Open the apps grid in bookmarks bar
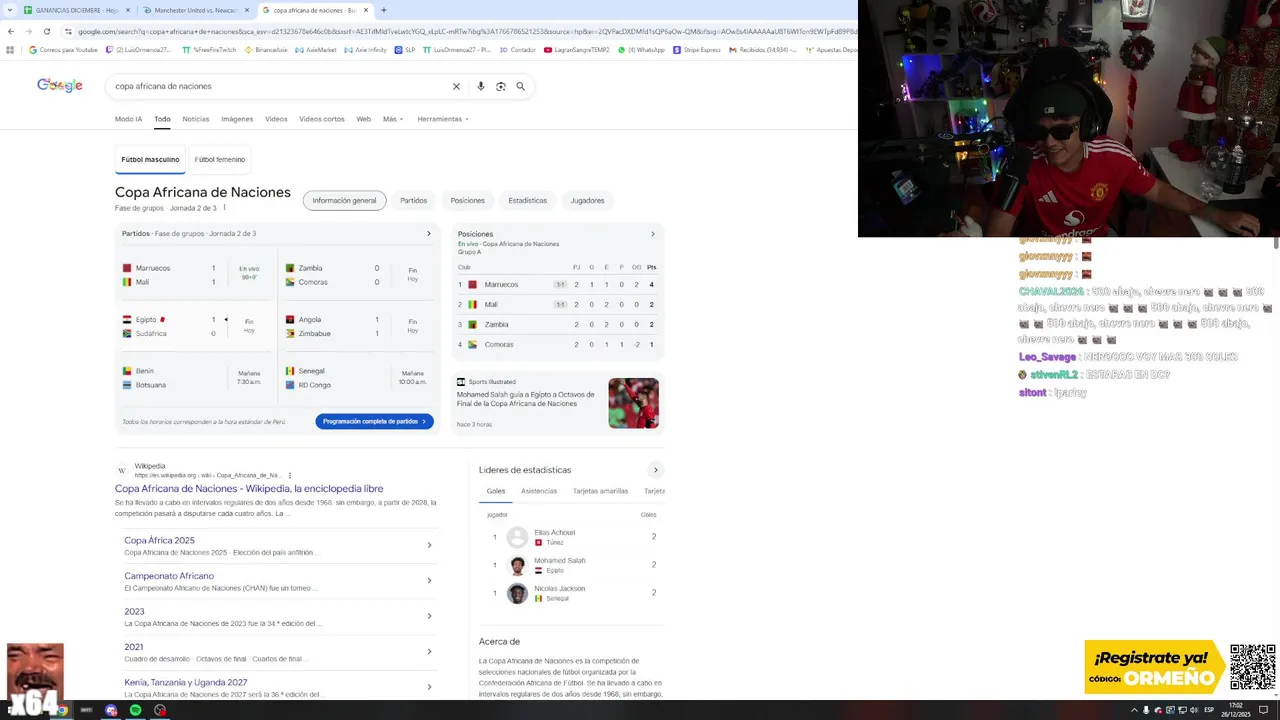The image size is (1280, 720). click(11, 49)
